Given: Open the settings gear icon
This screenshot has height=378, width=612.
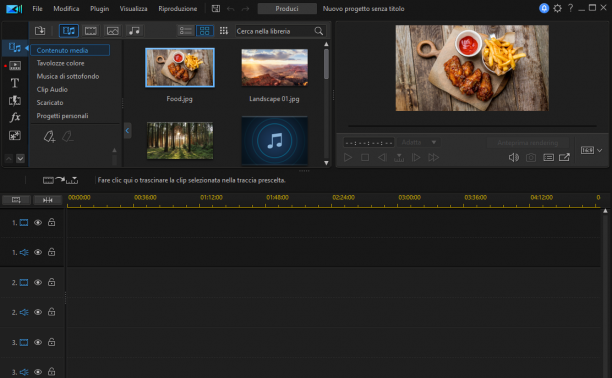Looking at the screenshot, I should pos(557,8).
